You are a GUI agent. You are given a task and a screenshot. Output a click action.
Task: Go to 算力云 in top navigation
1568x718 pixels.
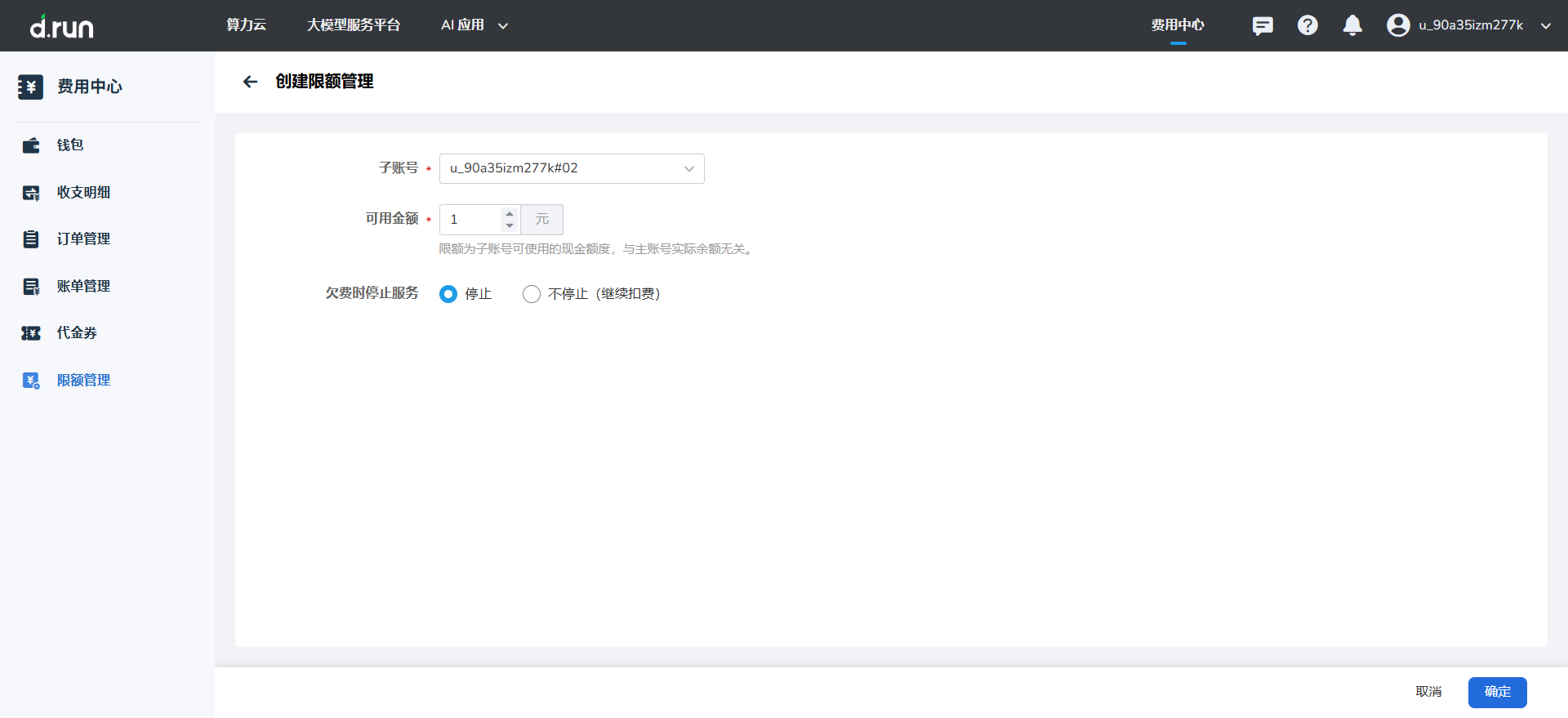pos(246,25)
